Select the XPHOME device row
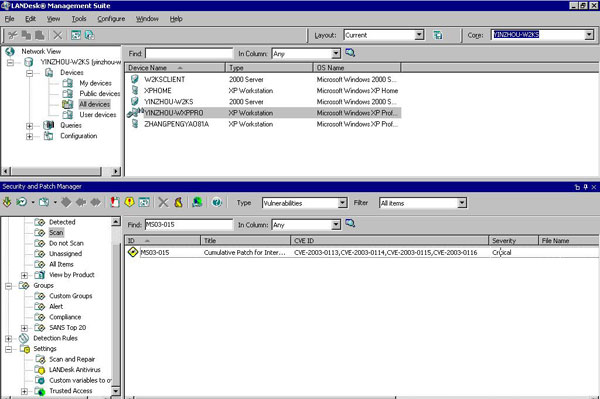 [263, 91]
